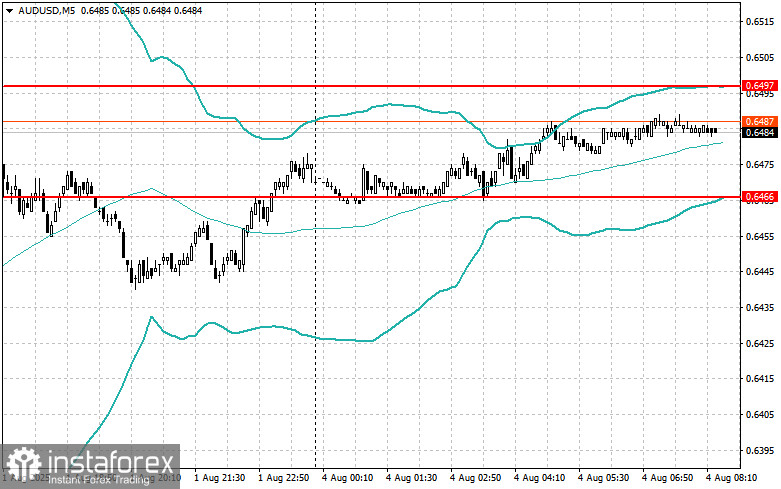The image size is (781, 489).
Task: Click the 0.6455 price axis label
Action: [760, 236]
